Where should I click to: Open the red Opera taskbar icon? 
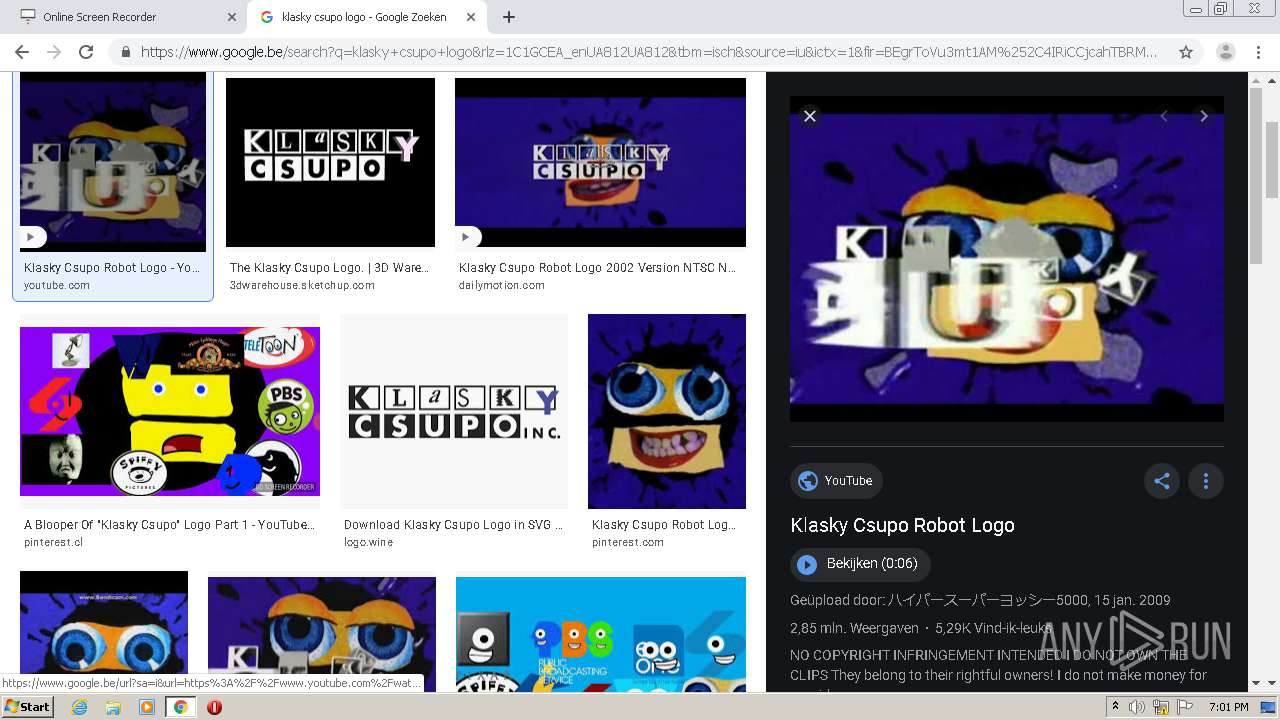[x=214, y=707]
